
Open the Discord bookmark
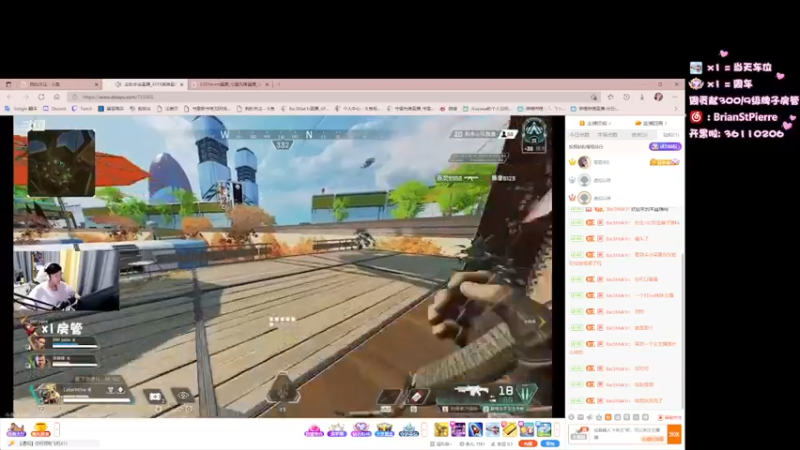pos(55,109)
